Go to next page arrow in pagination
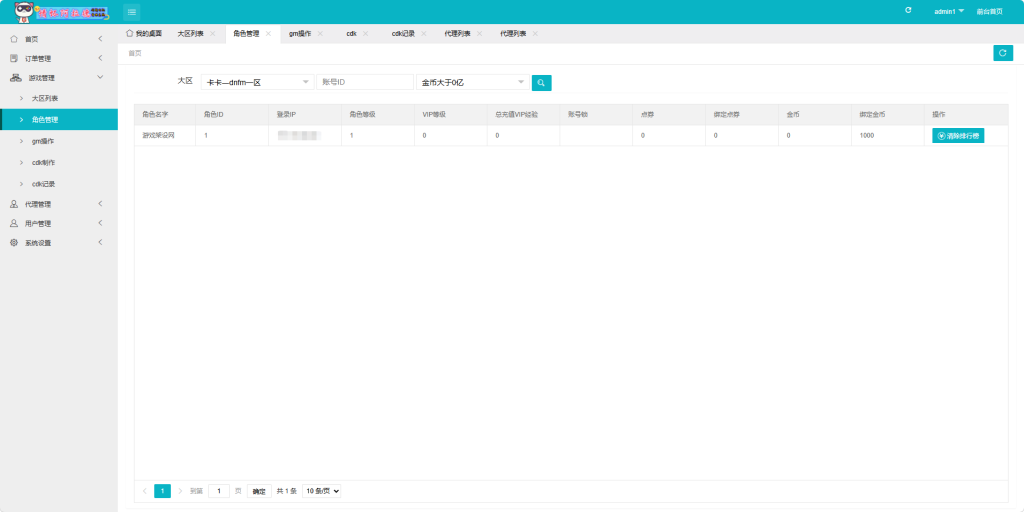This screenshot has width=1024, height=512. 180,491
